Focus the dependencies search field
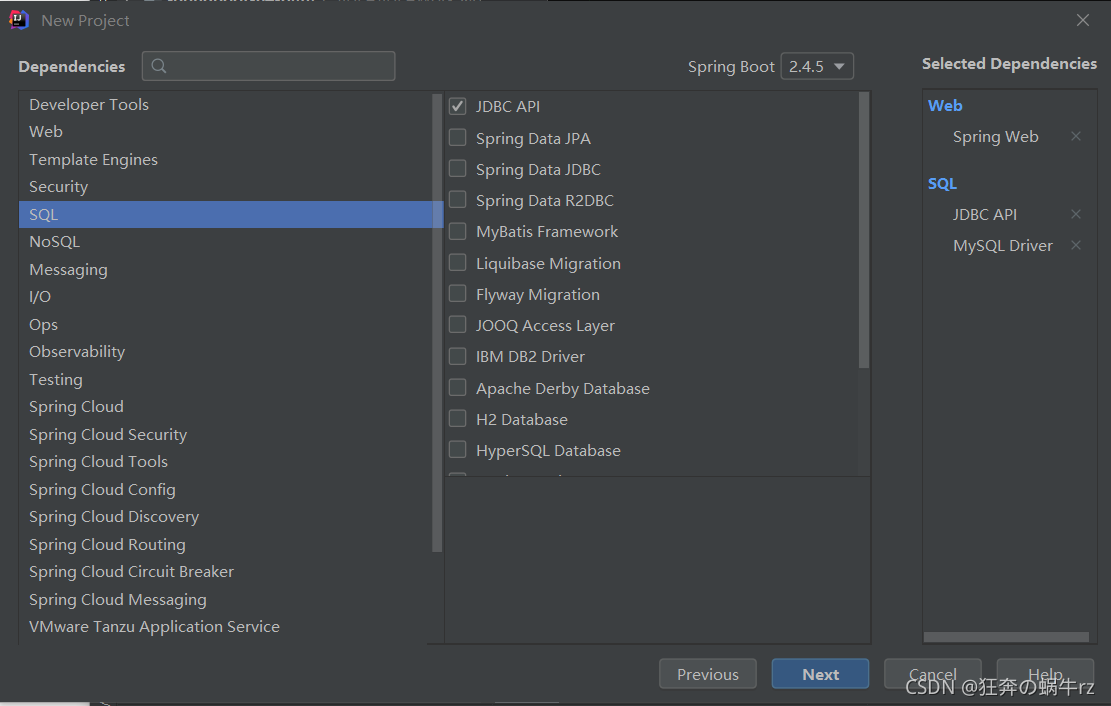Screen dimensions: 1111x706 tap(269, 66)
